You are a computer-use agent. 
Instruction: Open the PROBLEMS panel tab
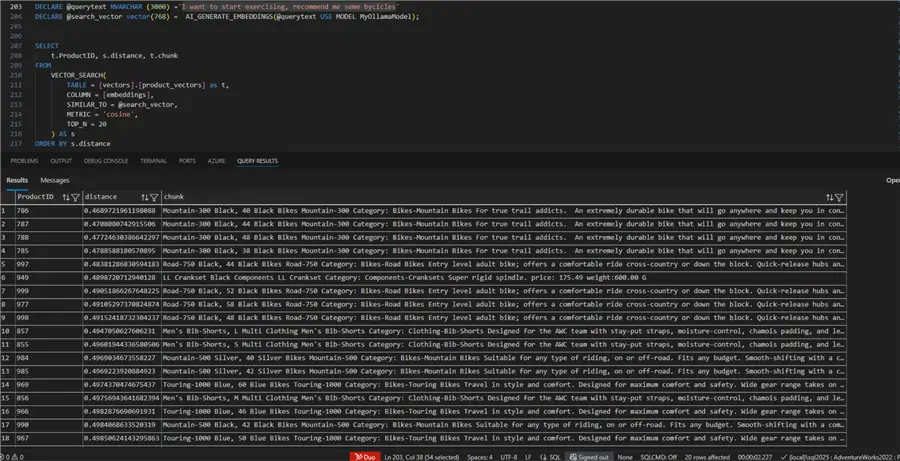(x=24, y=161)
